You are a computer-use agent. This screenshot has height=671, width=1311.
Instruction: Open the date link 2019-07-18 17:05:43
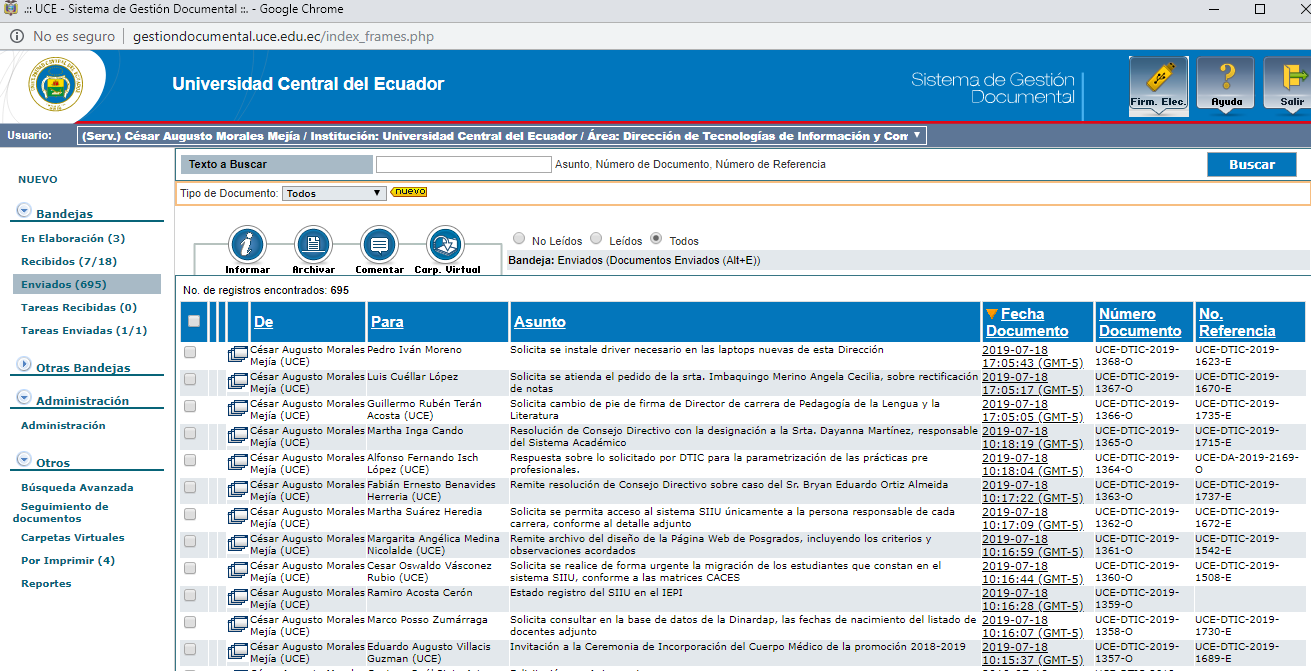point(1032,357)
